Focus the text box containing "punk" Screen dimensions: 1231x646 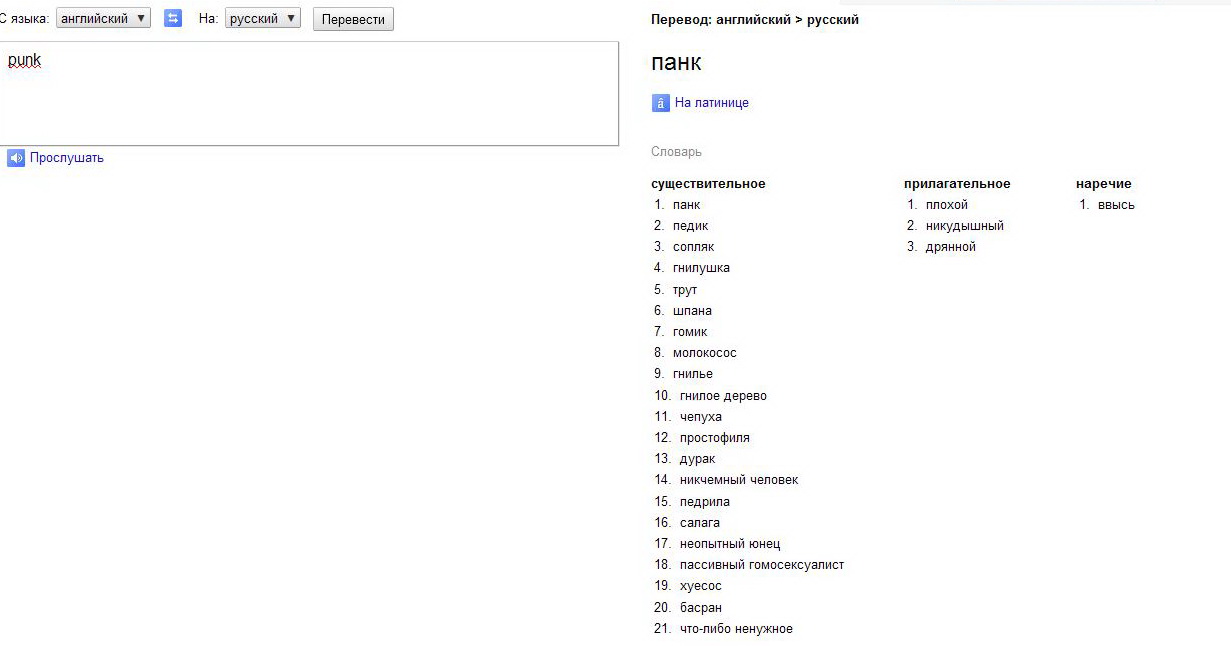[x=308, y=93]
